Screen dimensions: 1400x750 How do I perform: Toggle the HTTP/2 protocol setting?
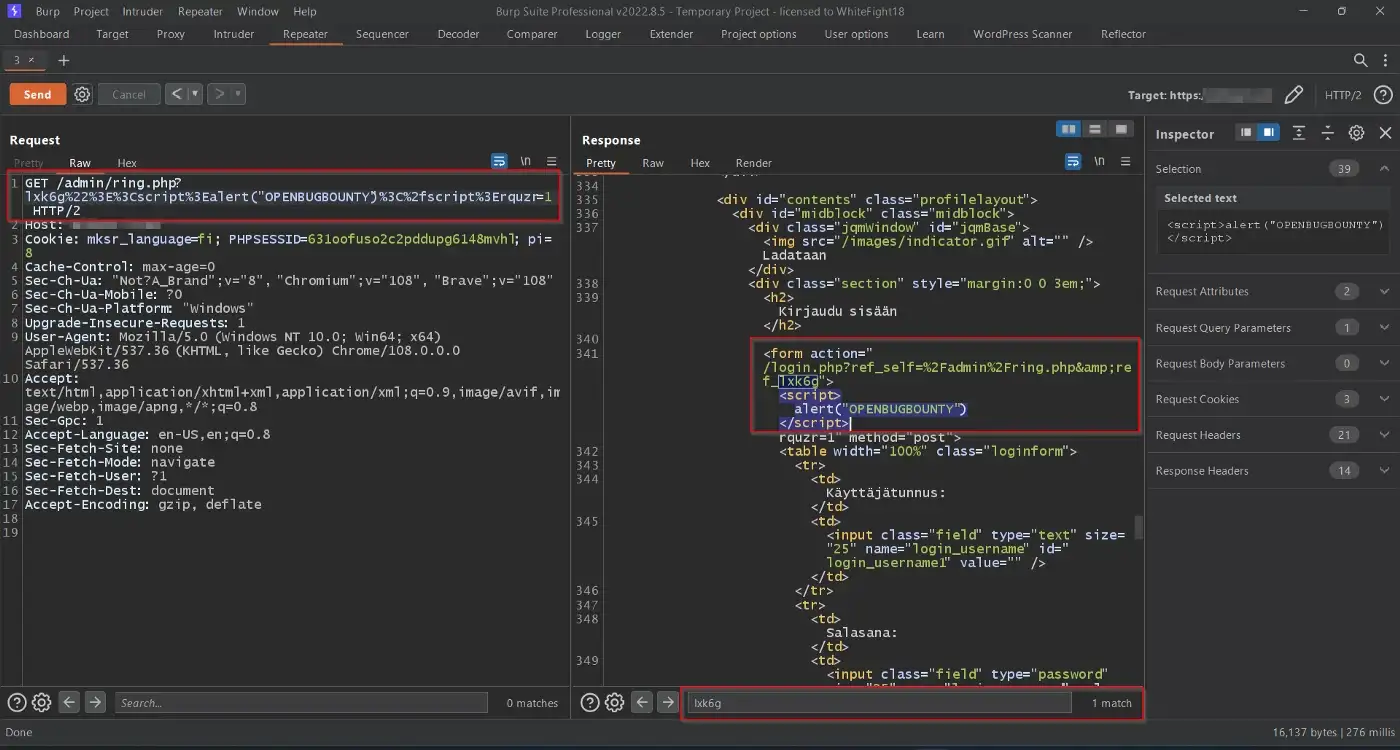(1343, 95)
